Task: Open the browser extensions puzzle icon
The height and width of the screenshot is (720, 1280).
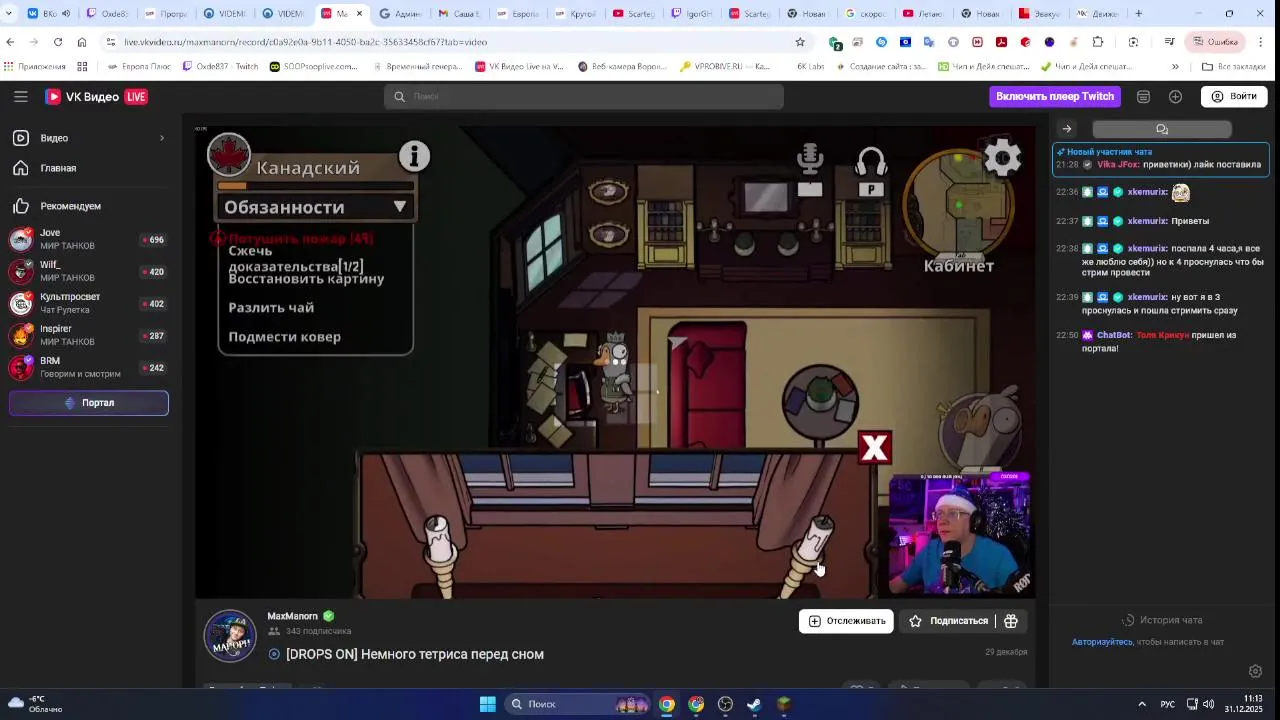Action: (x=1098, y=42)
